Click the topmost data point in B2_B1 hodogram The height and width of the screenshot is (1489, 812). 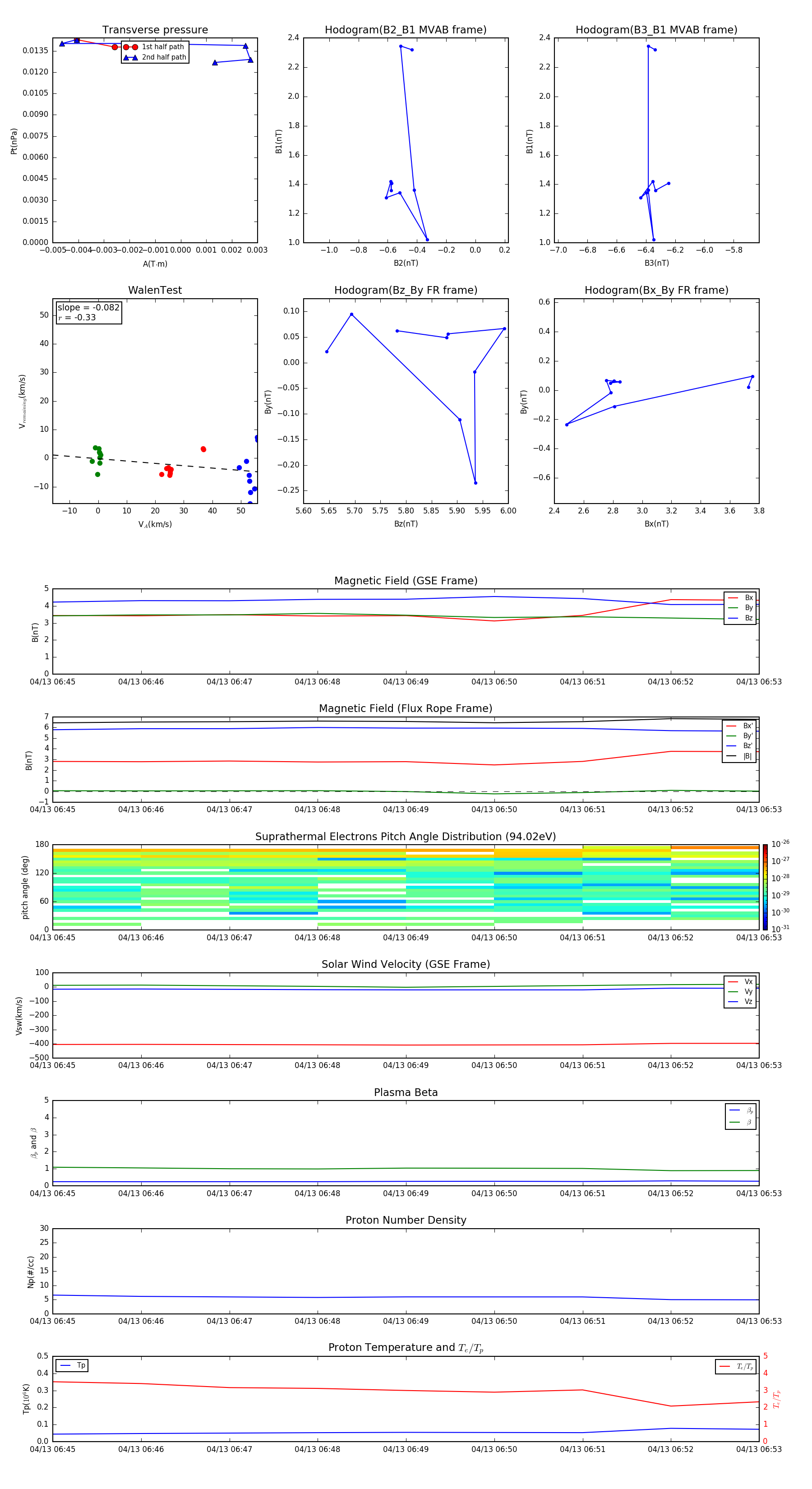click(x=401, y=46)
